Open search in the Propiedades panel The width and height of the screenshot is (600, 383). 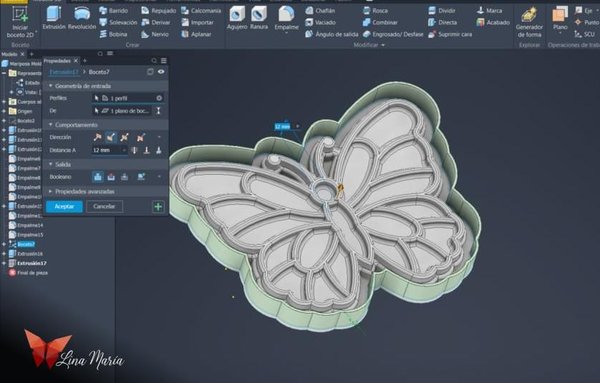coord(154,61)
